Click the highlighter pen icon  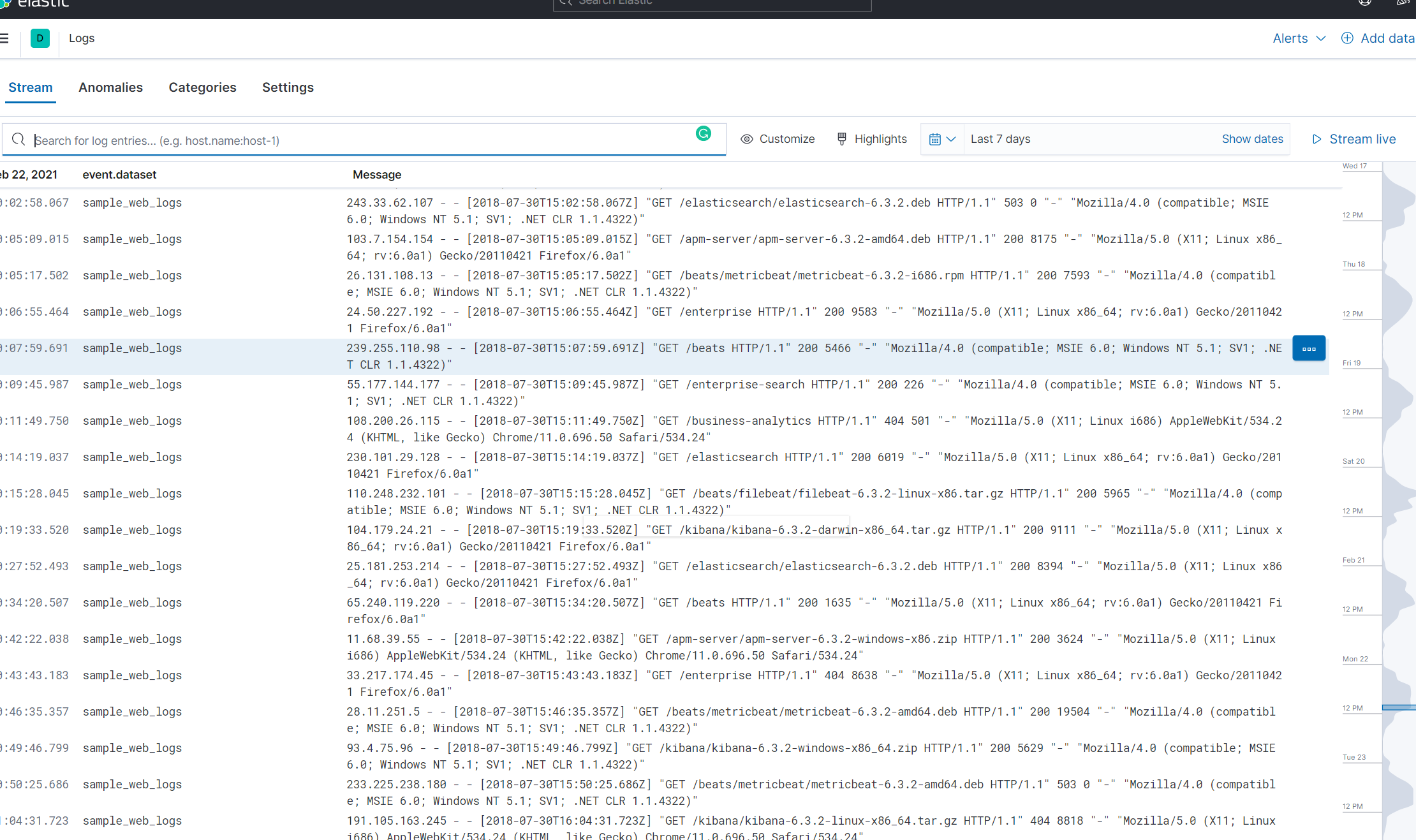(x=842, y=139)
